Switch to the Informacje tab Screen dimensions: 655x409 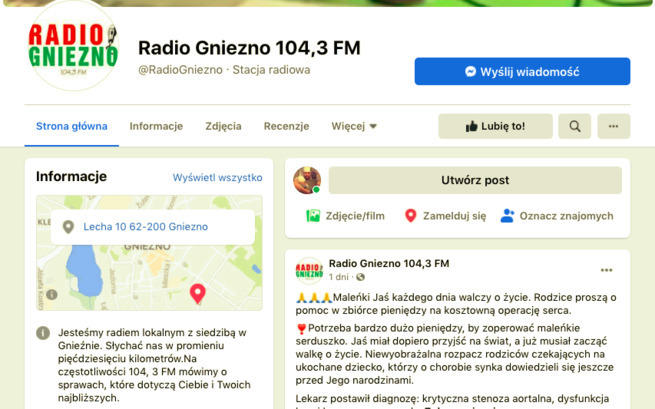click(x=156, y=126)
